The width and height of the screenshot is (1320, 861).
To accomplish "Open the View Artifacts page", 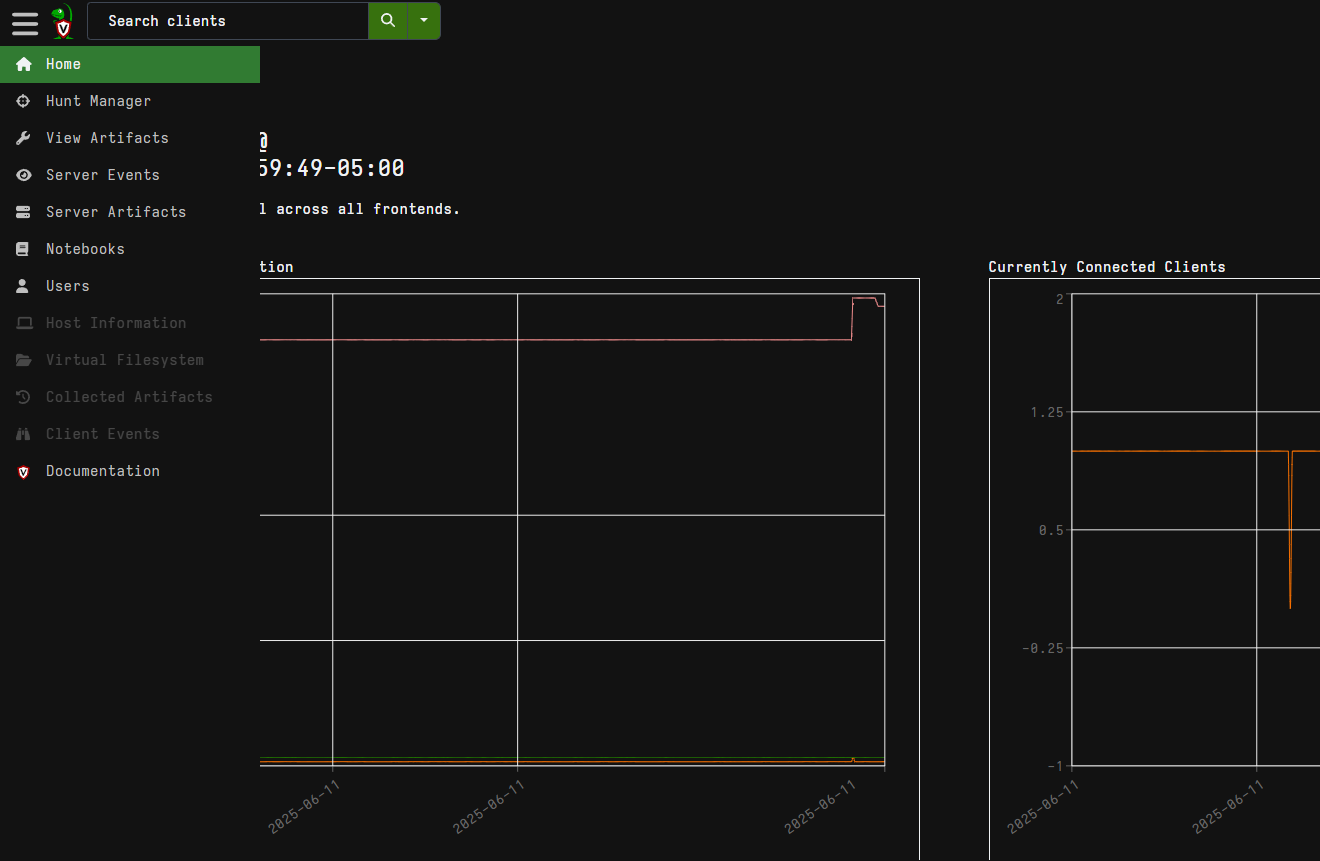I will (x=107, y=138).
